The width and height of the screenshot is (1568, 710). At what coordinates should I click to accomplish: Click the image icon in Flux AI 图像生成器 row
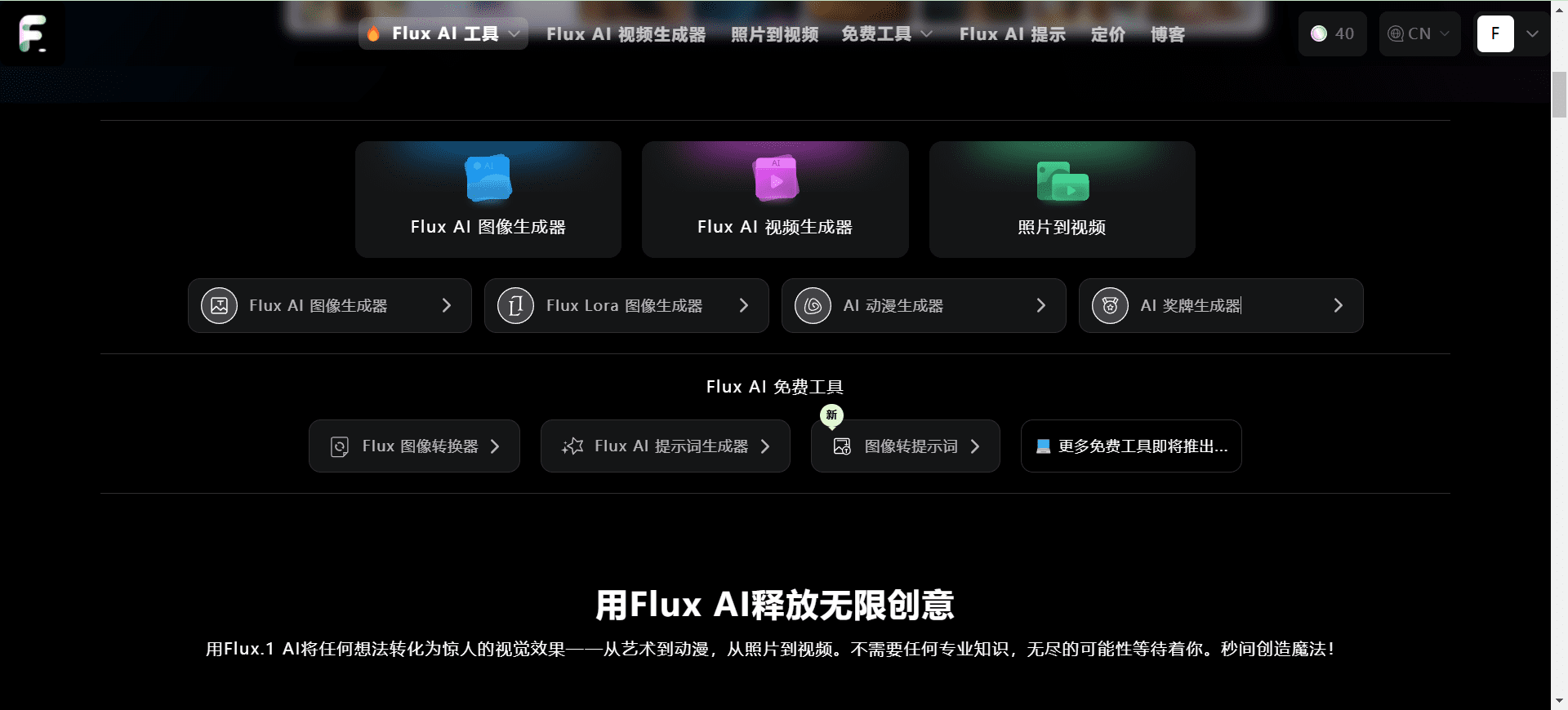pos(219,306)
